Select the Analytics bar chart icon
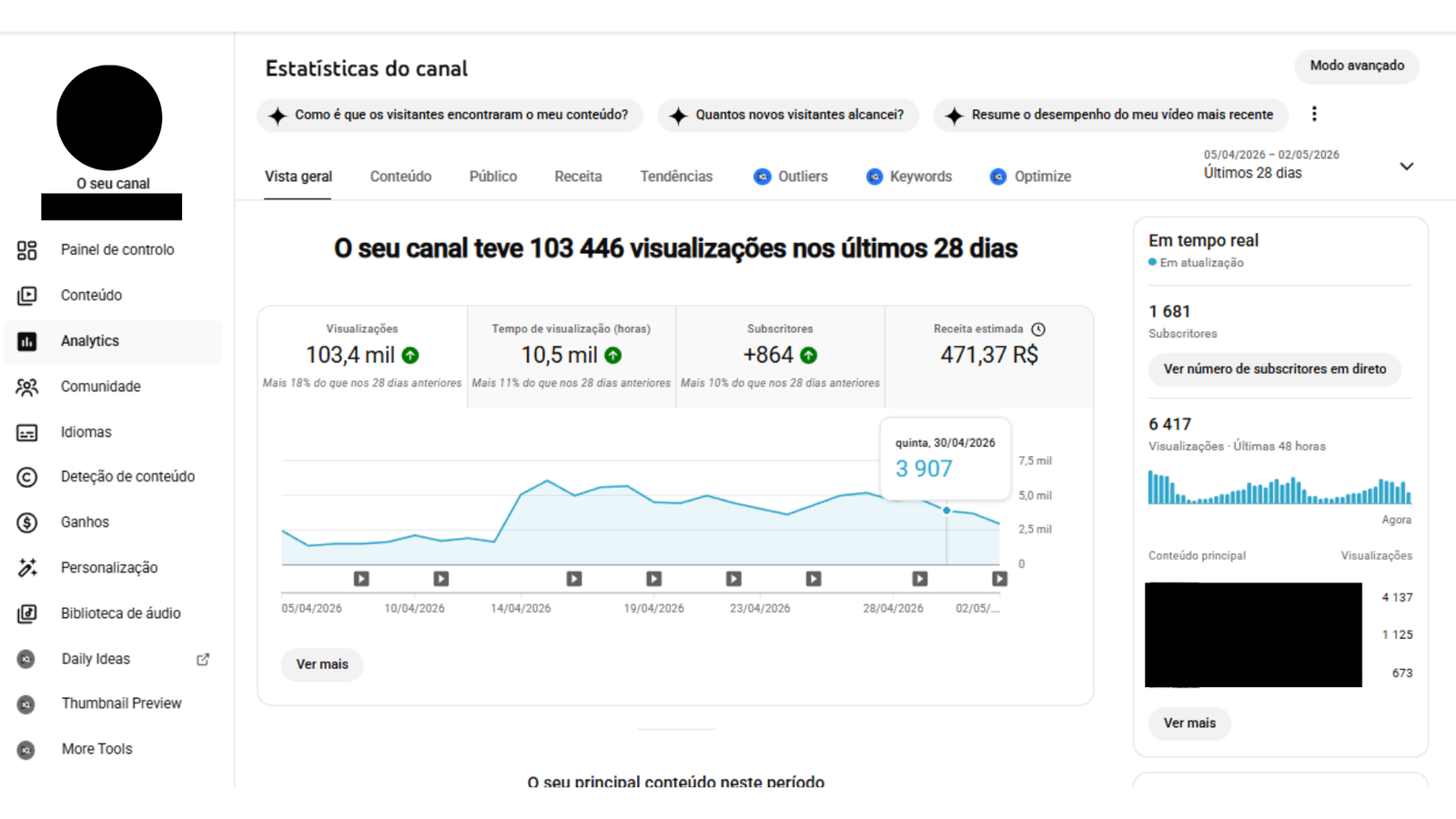The height and width of the screenshot is (819, 1456). (27, 341)
